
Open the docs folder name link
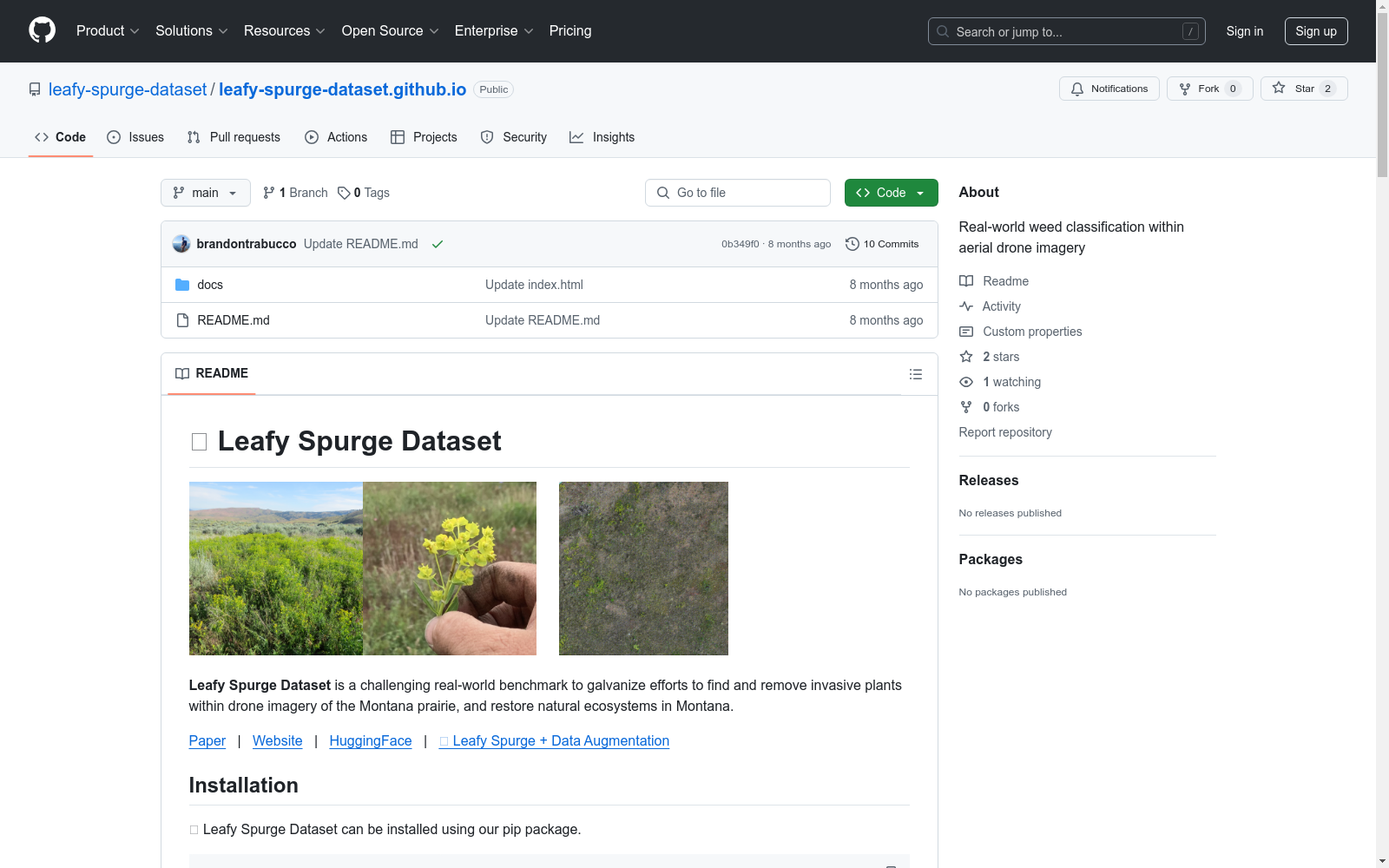tap(210, 285)
